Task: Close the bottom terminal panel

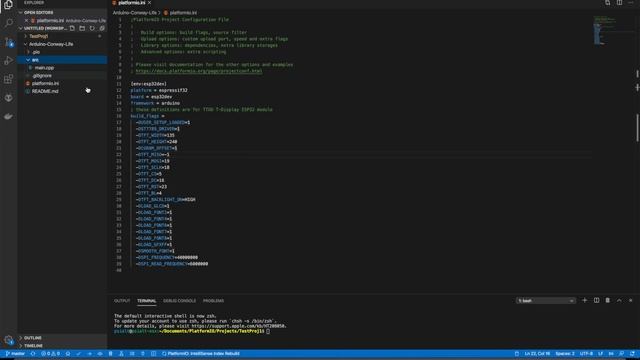Action: pos(631,300)
